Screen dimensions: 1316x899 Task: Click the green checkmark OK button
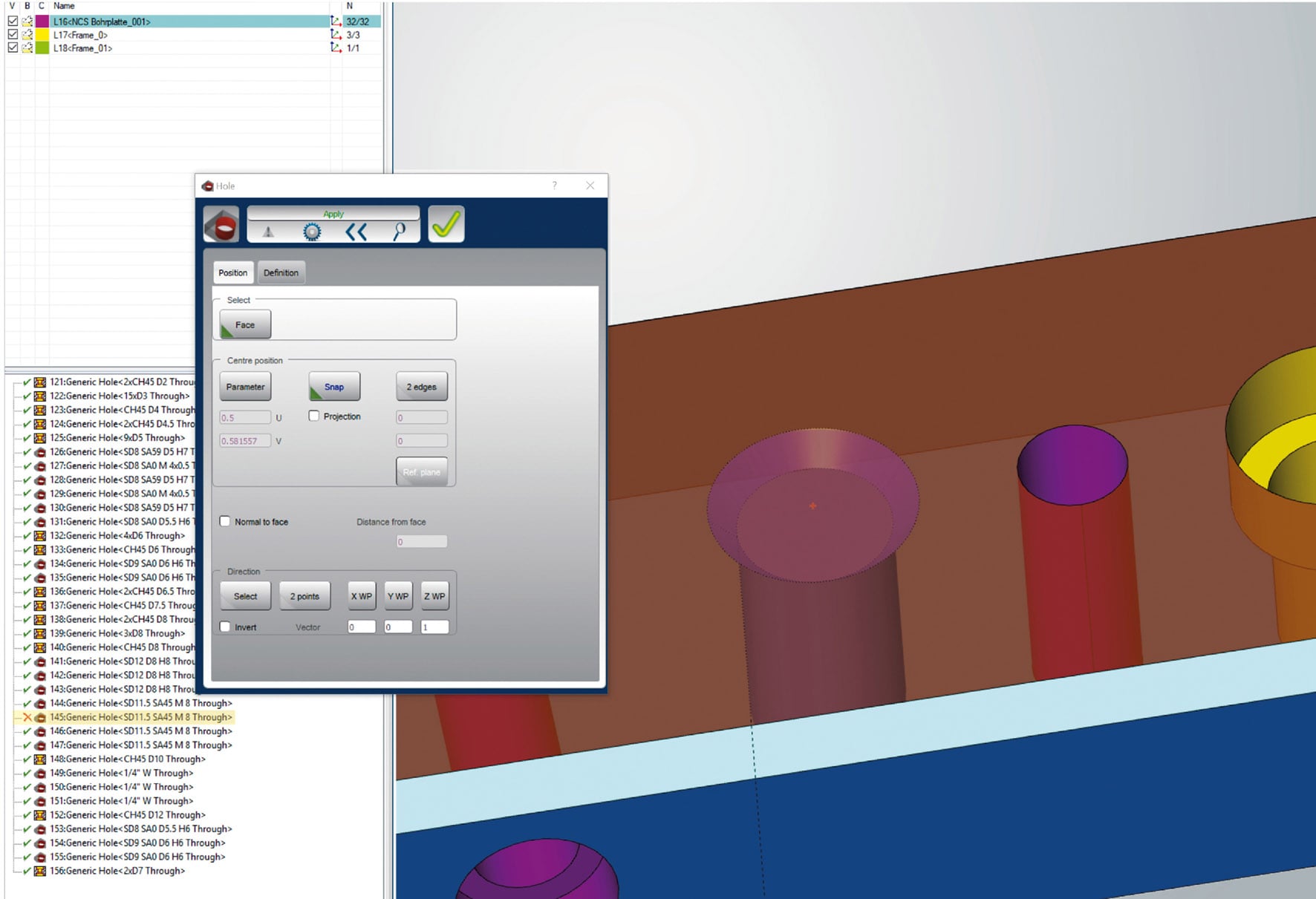coord(446,224)
